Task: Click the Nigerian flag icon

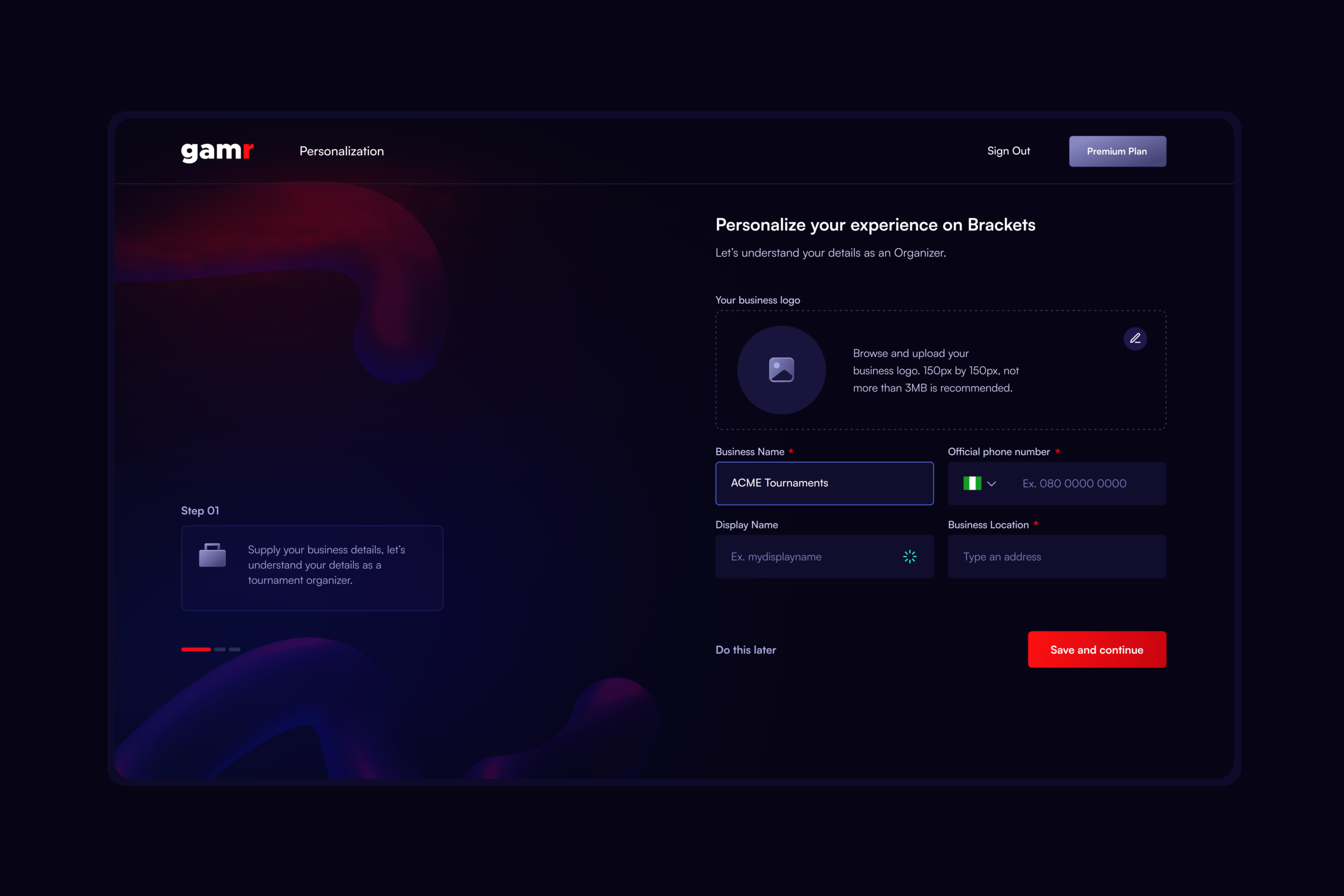Action: point(972,483)
